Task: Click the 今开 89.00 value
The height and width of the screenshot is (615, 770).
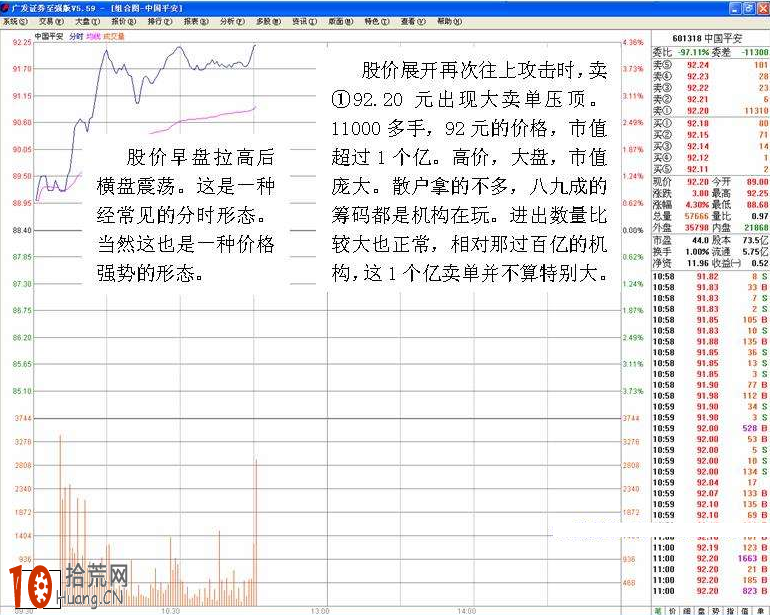Action: (757, 182)
